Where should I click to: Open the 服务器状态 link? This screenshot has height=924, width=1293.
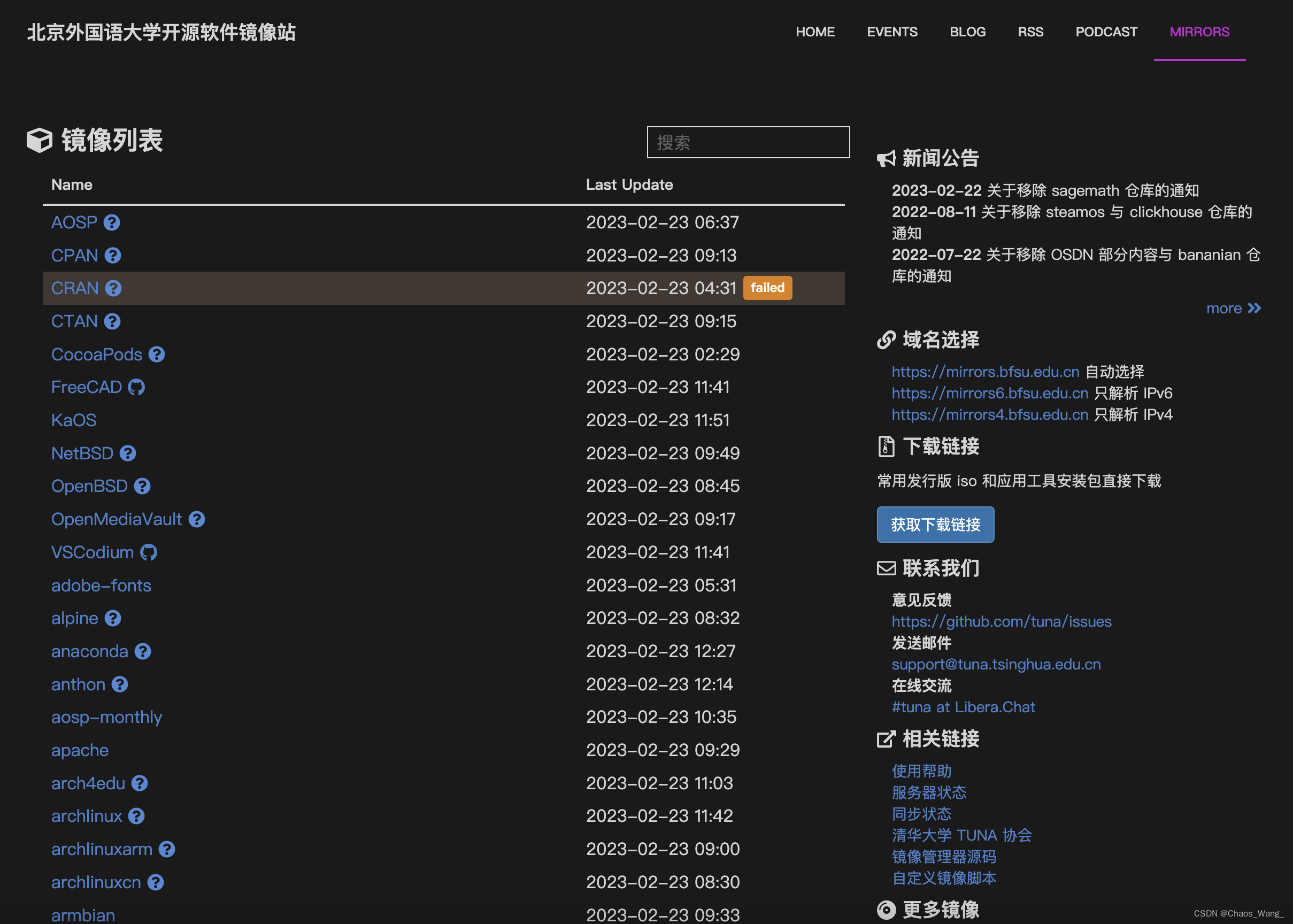(x=929, y=792)
